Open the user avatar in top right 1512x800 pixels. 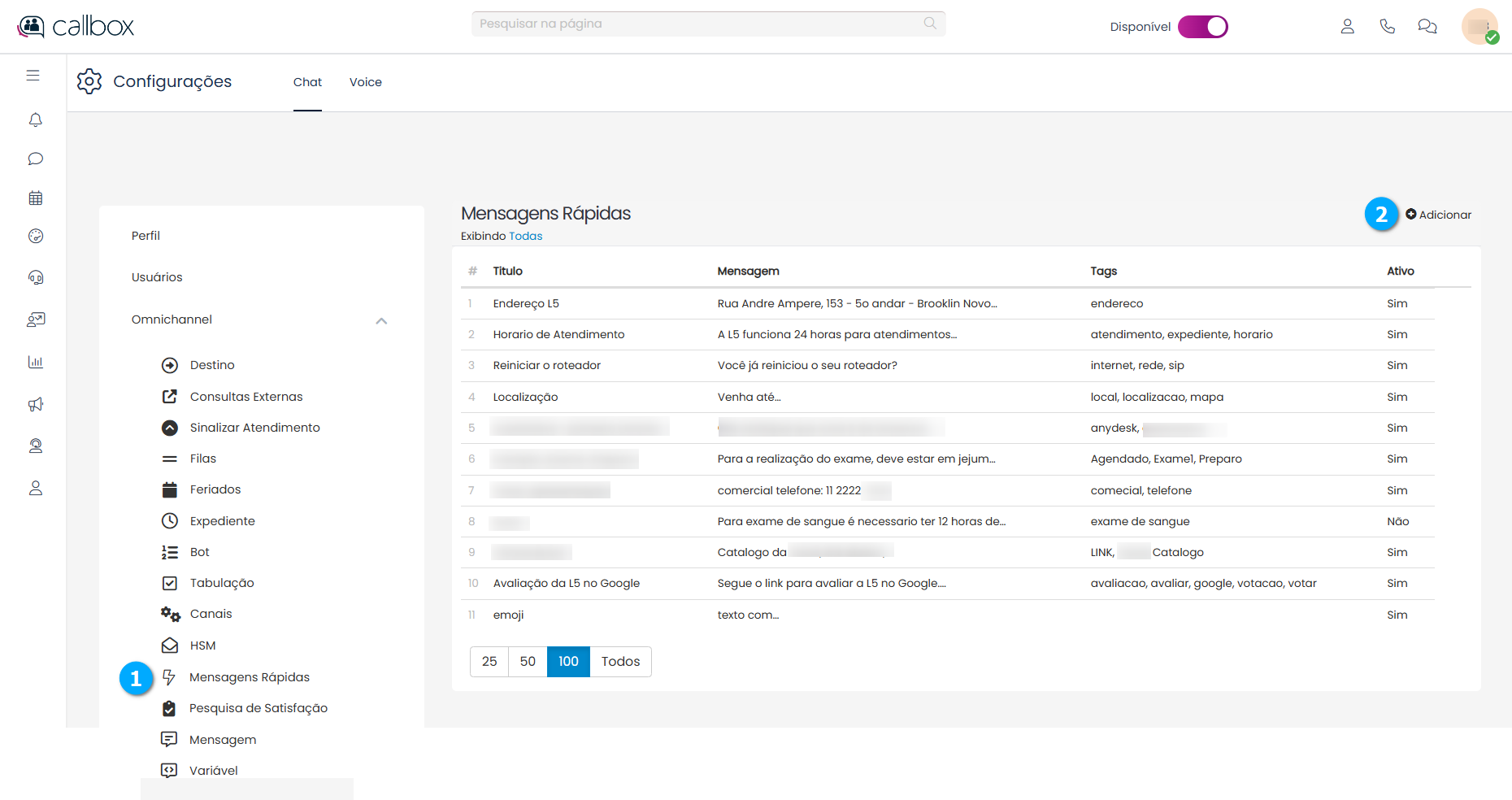click(x=1479, y=27)
